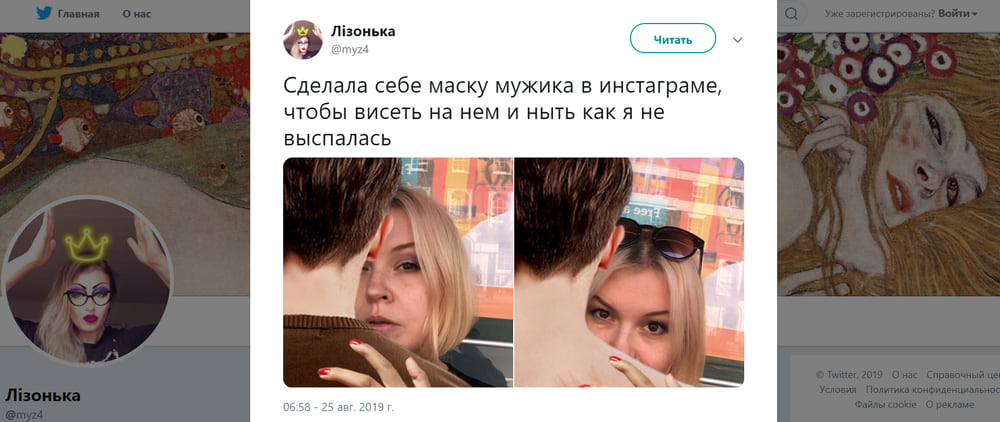Open the large crown profile picture

pyautogui.click(x=87, y=280)
